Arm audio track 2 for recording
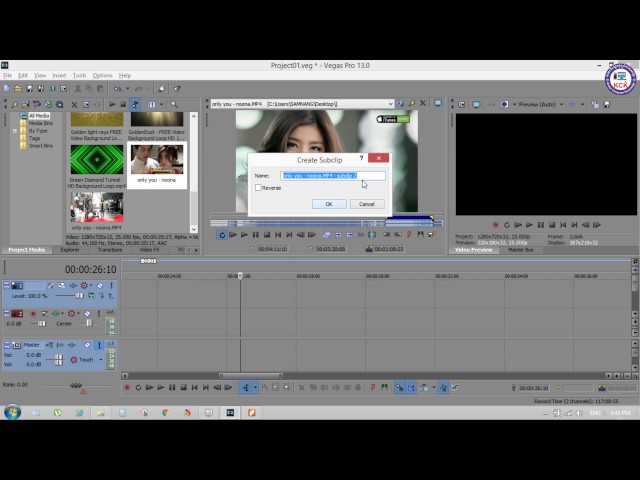This screenshot has height=480, width=640. click(x=33, y=313)
